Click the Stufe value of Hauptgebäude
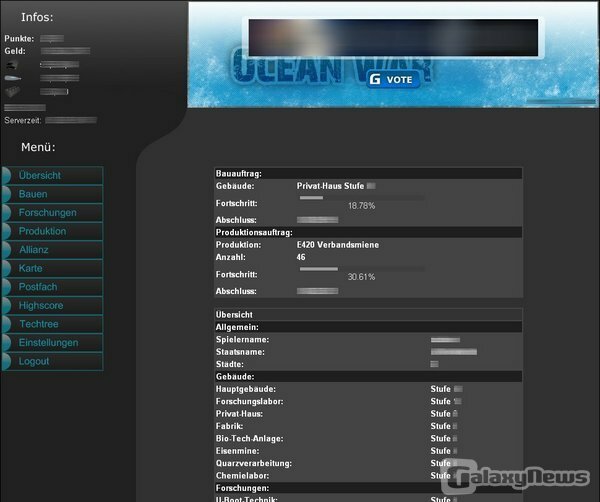Screen dimensions: 600x502 point(447,389)
